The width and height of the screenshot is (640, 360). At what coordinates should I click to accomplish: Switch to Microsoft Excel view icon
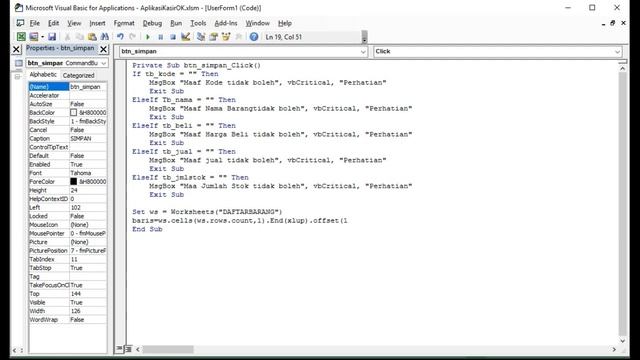[21, 37]
